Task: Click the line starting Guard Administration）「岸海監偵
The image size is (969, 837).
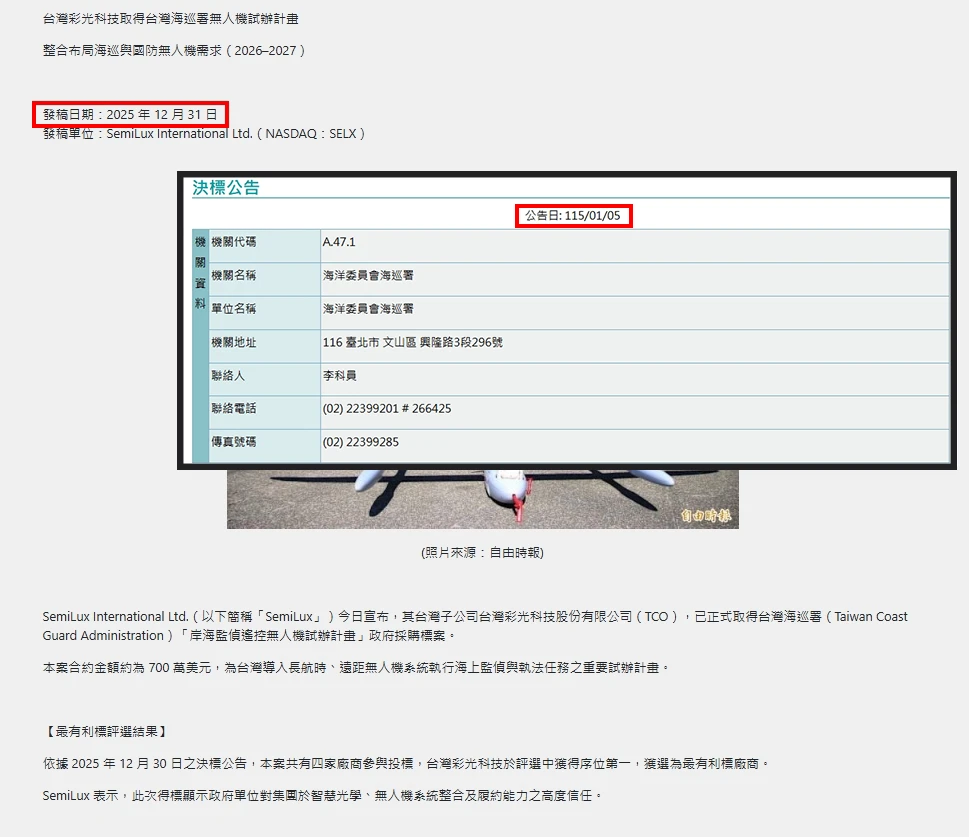Action: click(x=250, y=635)
